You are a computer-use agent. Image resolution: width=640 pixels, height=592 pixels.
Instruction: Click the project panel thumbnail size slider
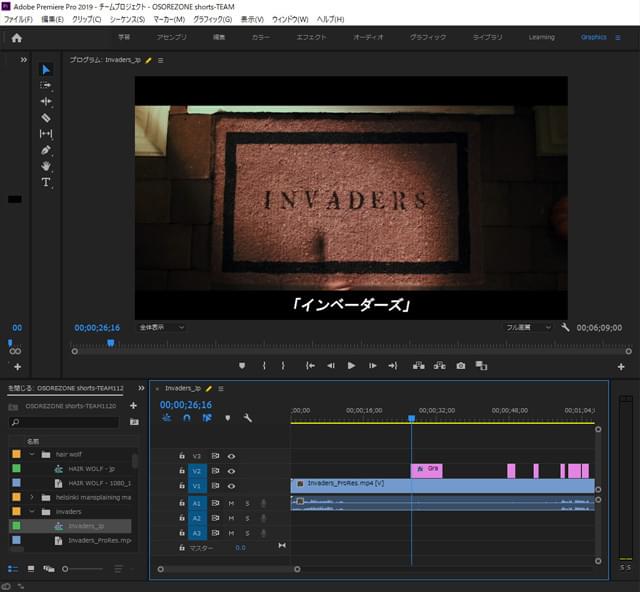(65, 569)
